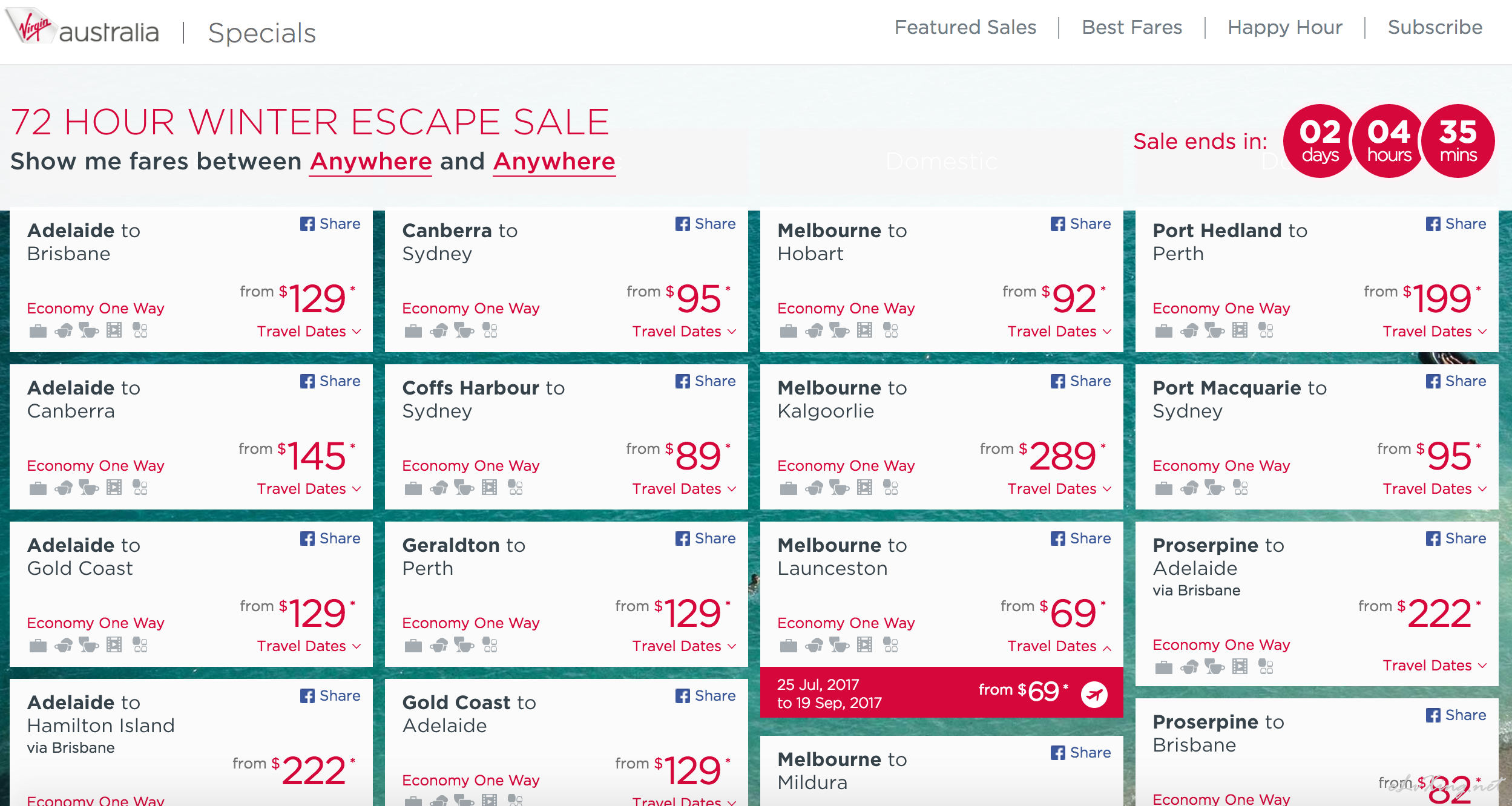The height and width of the screenshot is (806, 1512).
Task: Expand Travel Dates for Geraldton to Perth
Action: click(684, 646)
